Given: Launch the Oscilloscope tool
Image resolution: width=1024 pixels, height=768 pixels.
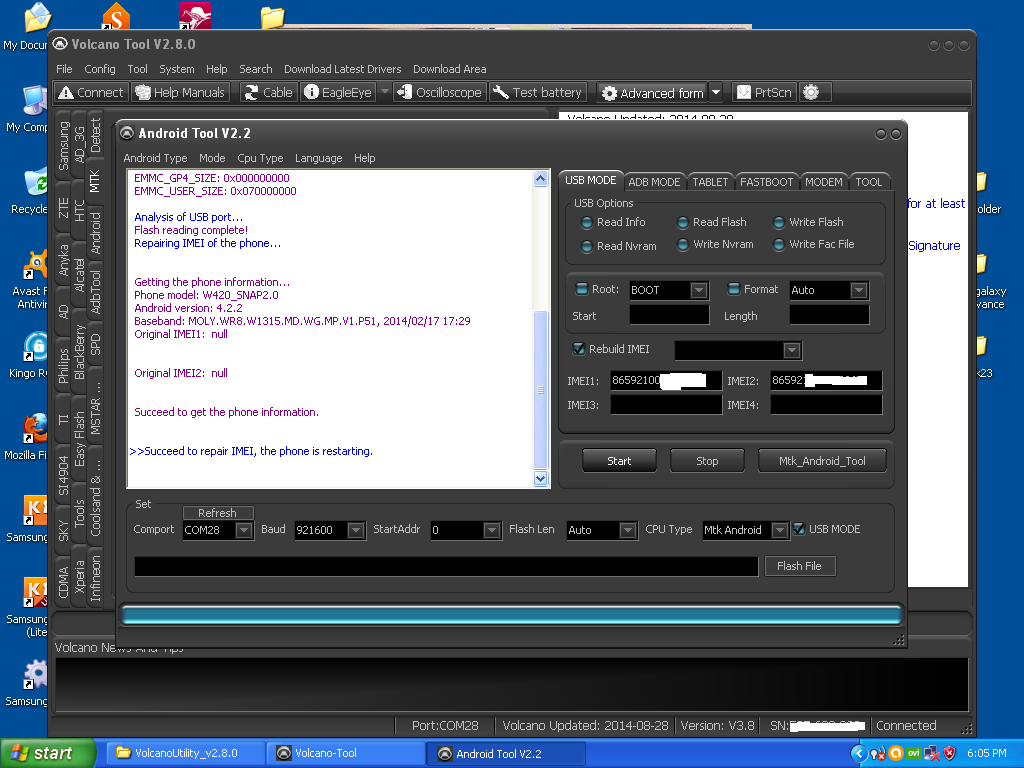Looking at the screenshot, I should pos(439,92).
